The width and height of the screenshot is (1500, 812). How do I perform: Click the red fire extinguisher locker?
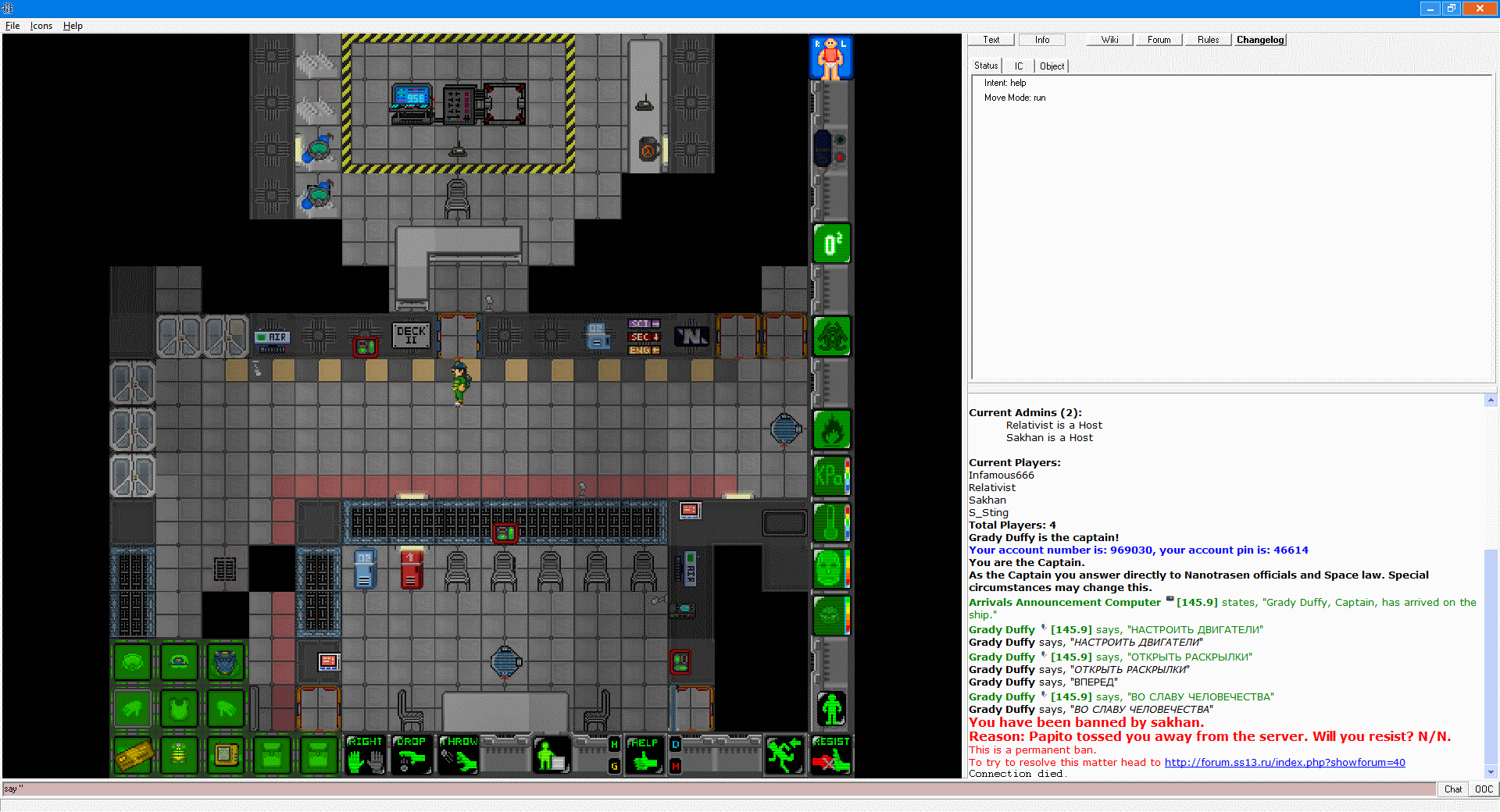411,568
